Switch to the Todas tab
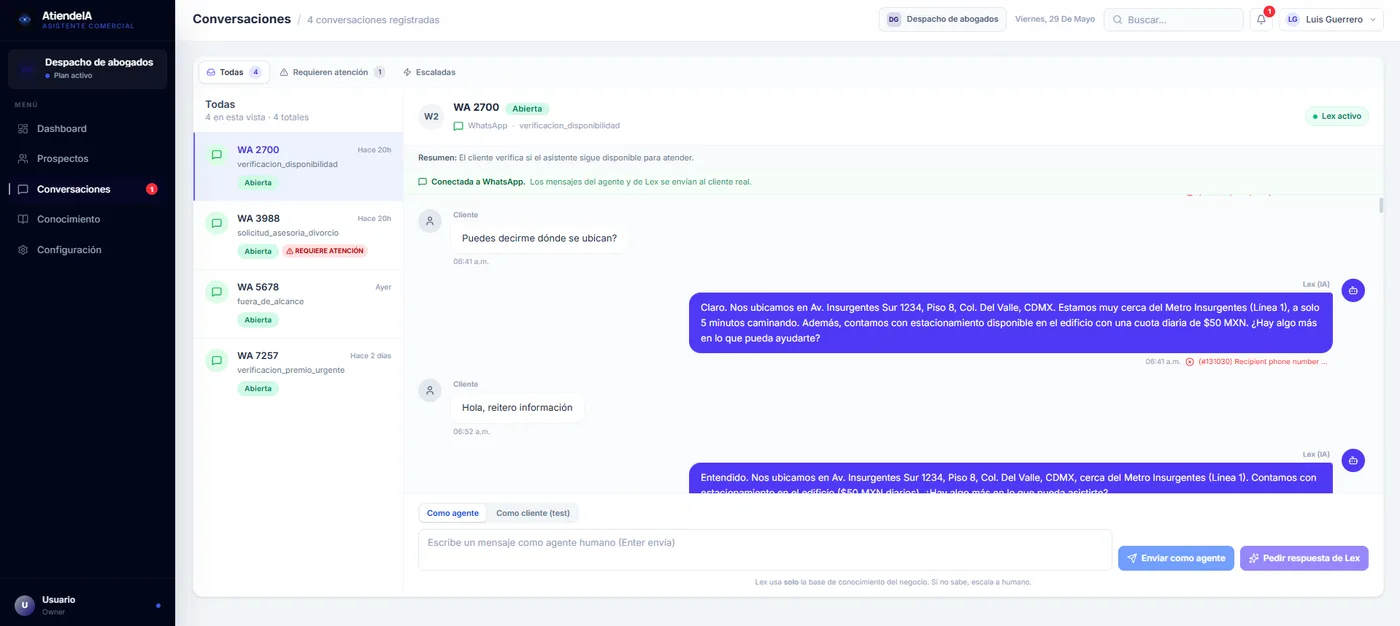Image resolution: width=1400 pixels, height=626 pixels. (234, 72)
